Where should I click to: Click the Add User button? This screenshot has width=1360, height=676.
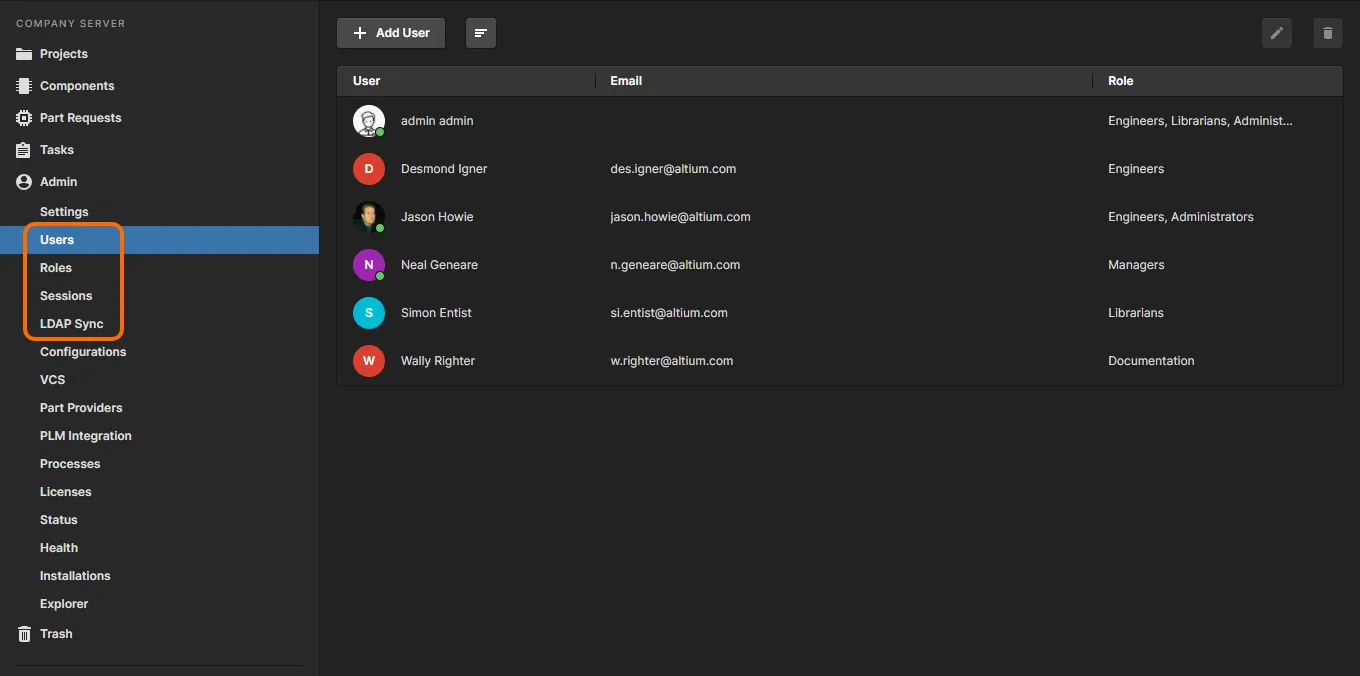click(391, 33)
